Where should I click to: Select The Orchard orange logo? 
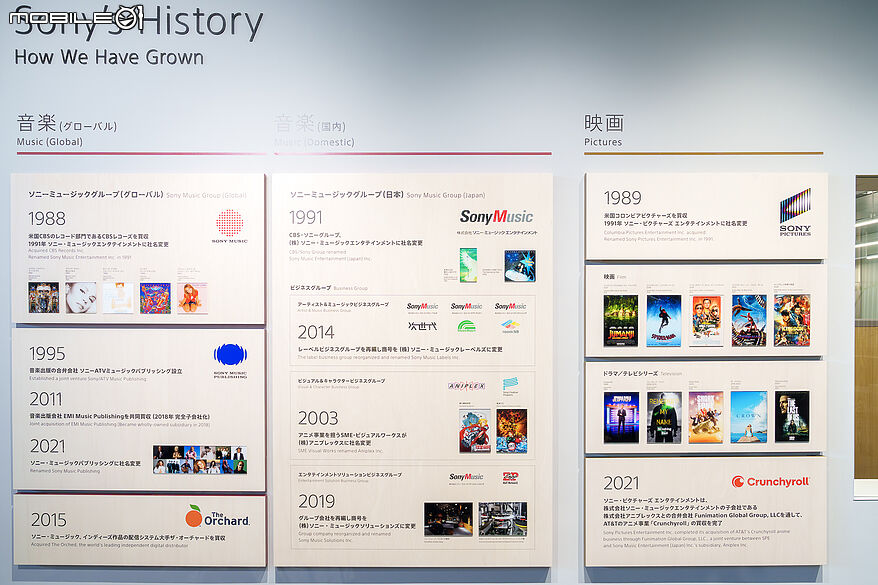pos(218,516)
